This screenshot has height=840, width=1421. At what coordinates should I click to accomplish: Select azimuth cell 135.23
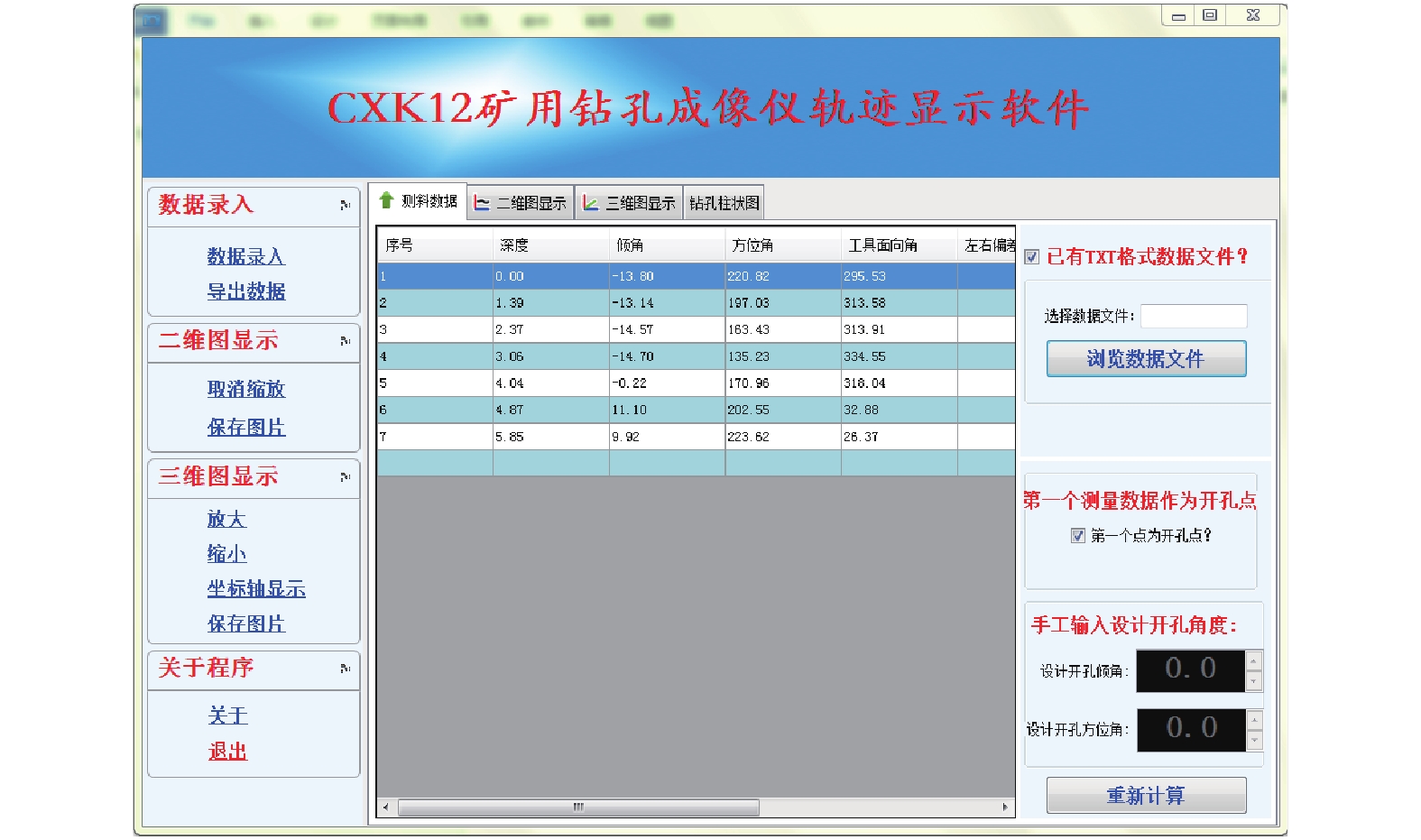tap(783, 356)
